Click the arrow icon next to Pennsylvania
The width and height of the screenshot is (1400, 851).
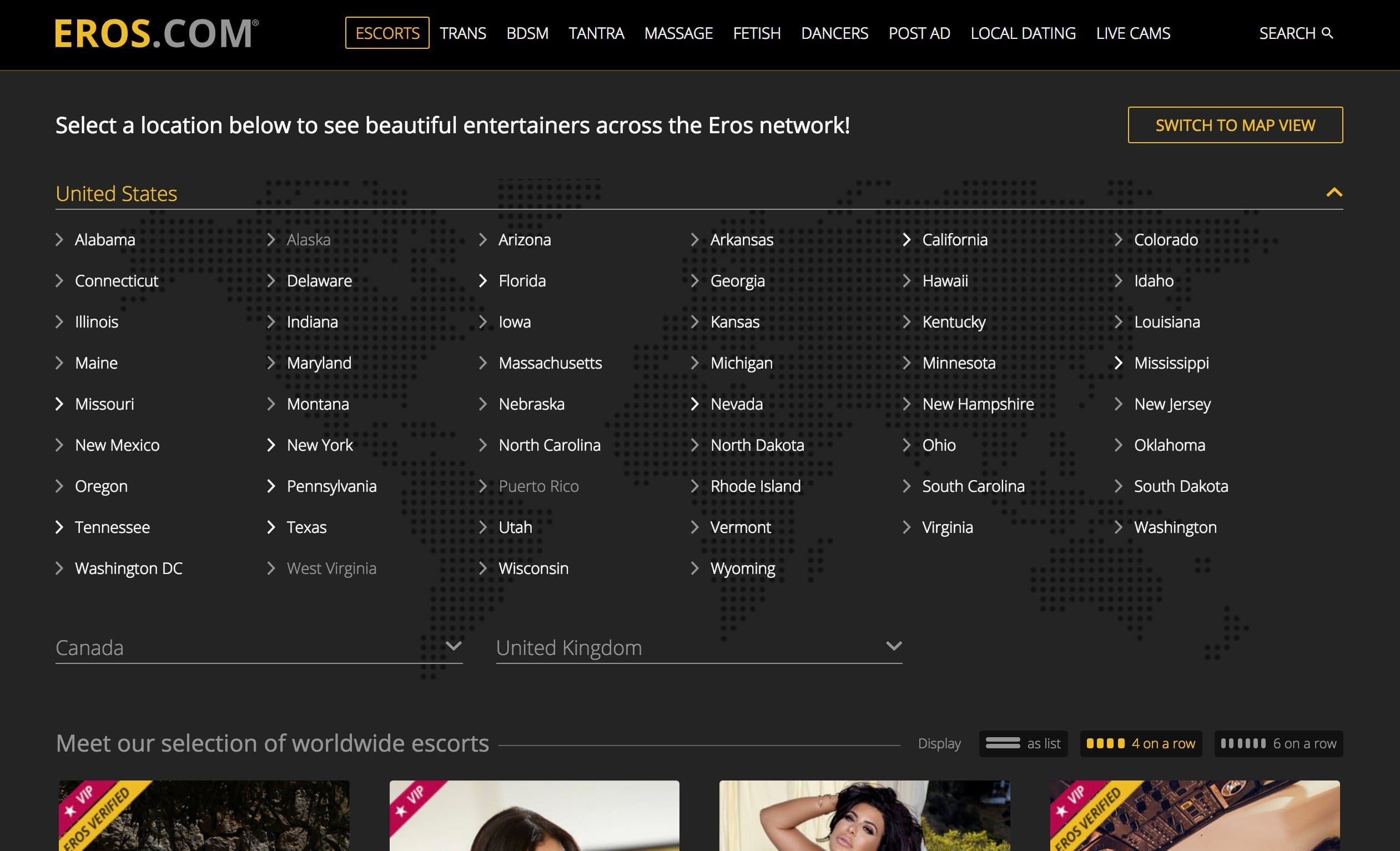tap(270, 486)
